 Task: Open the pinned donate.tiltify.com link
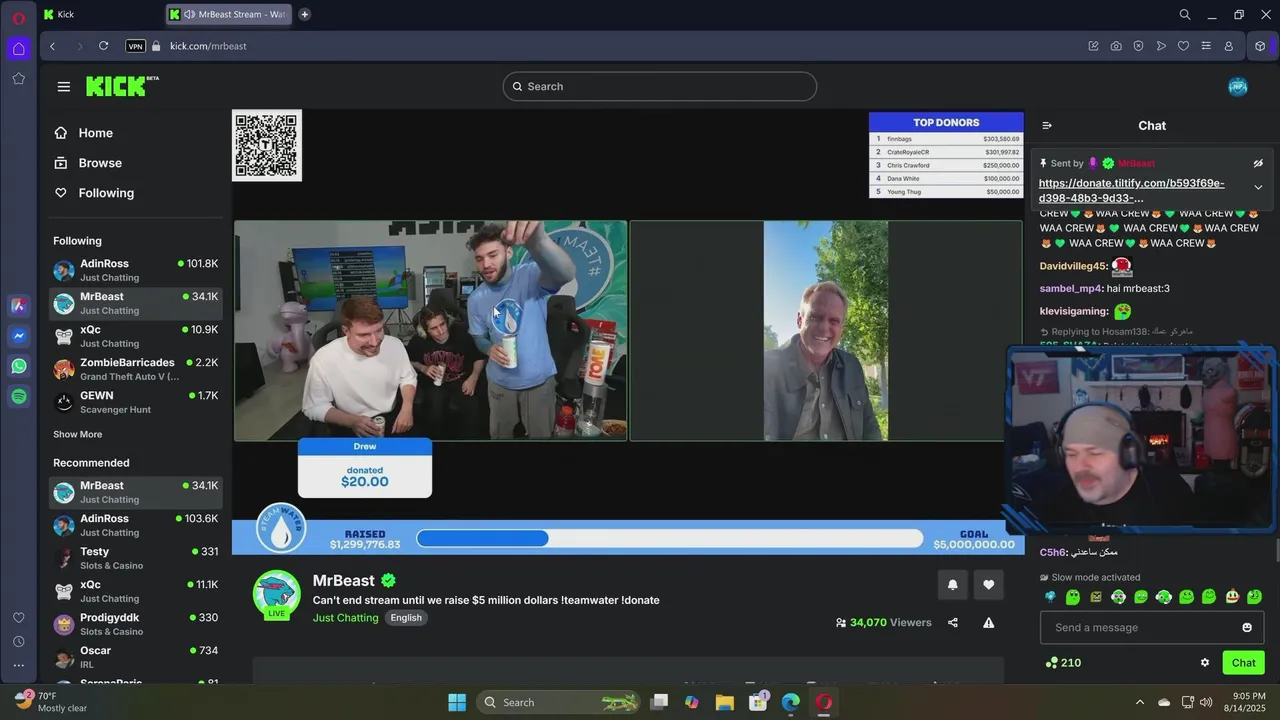click(x=1131, y=190)
